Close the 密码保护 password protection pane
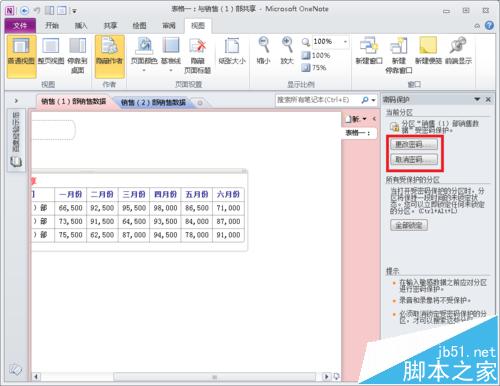This screenshot has height=386, width=500. coord(488,99)
